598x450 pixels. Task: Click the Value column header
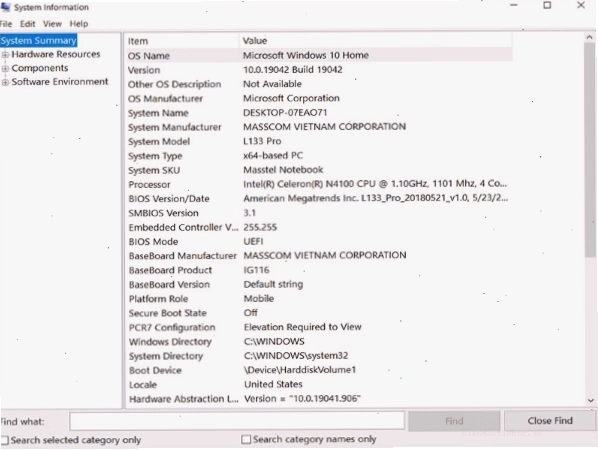(376, 41)
